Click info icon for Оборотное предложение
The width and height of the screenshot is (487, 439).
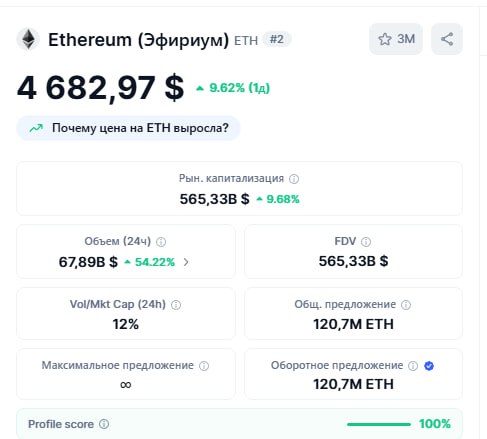[413, 366]
